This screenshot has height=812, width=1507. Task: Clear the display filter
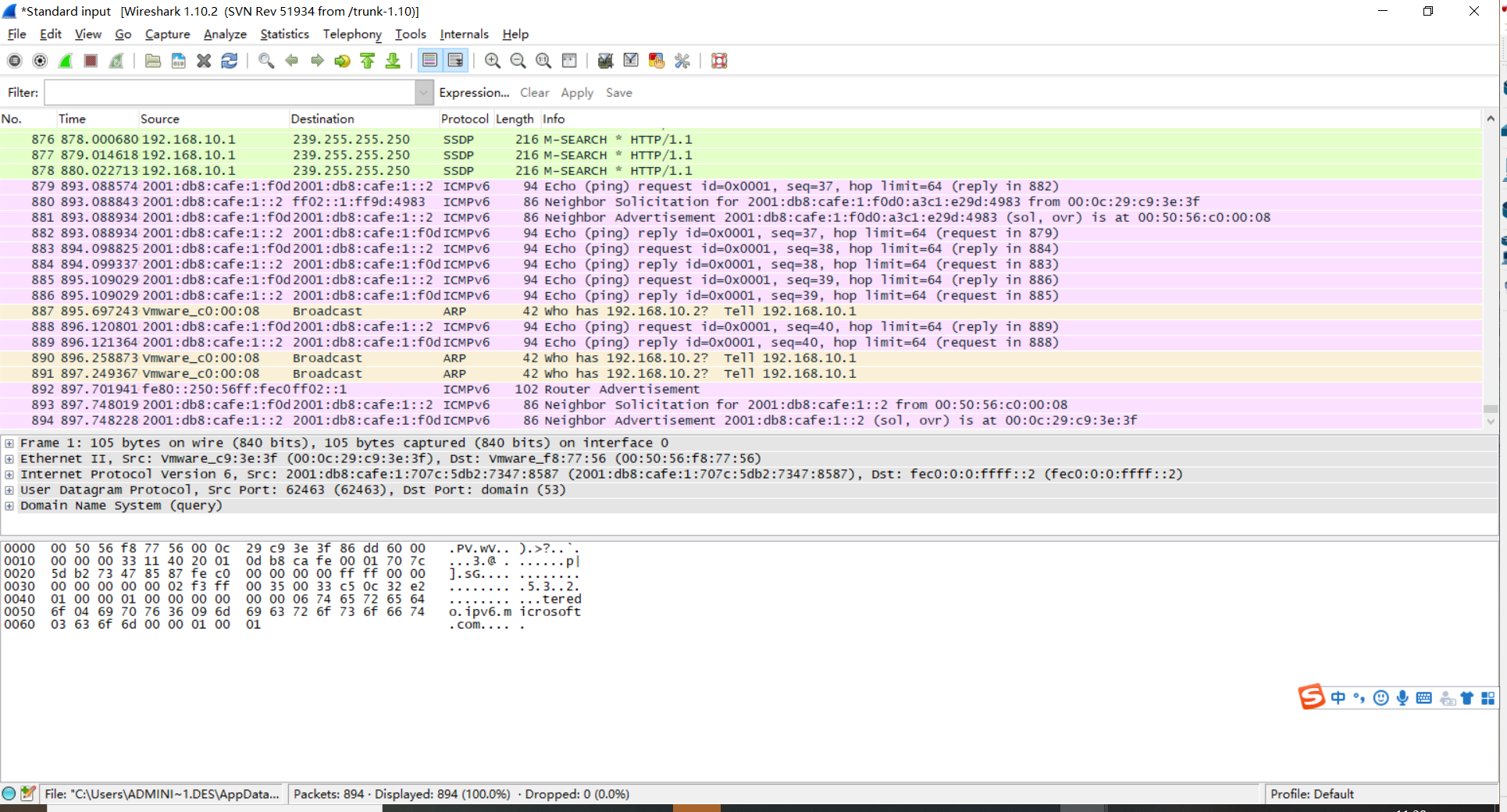[533, 92]
